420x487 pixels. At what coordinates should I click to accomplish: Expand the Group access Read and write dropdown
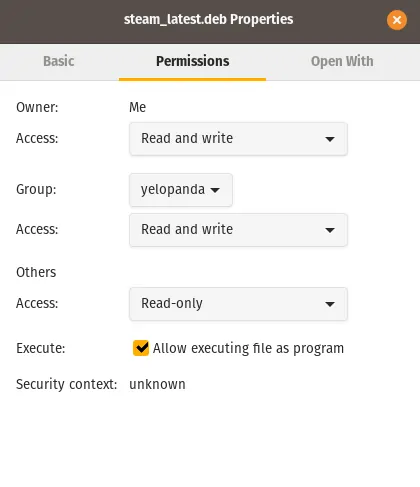click(238, 230)
